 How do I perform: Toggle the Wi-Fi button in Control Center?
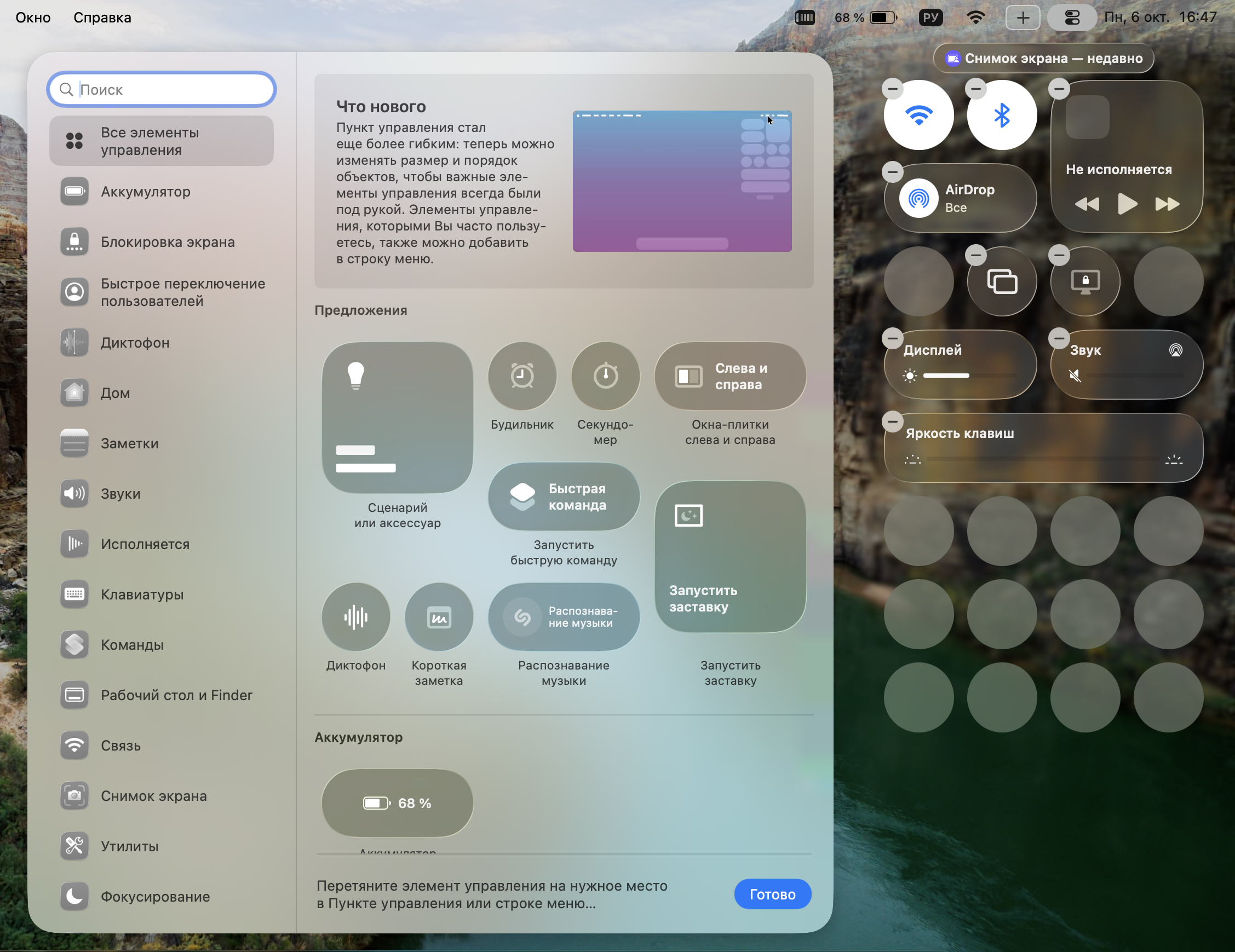click(918, 116)
